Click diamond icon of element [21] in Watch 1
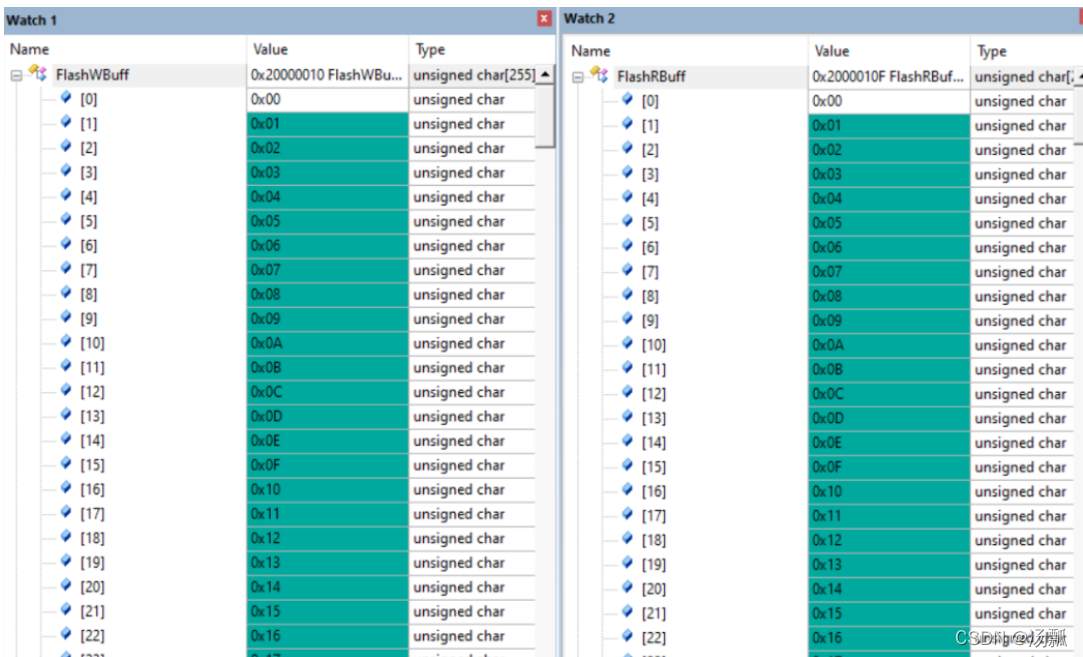This screenshot has height=657, width=1083. pyautogui.click(x=66, y=610)
